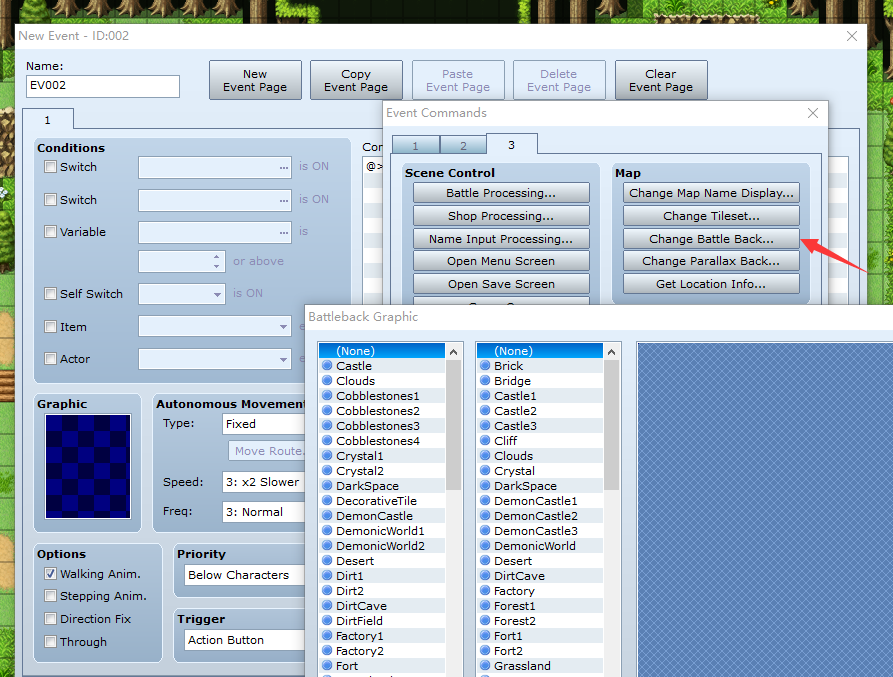Click the blue icon beside Cliff

[485, 441]
